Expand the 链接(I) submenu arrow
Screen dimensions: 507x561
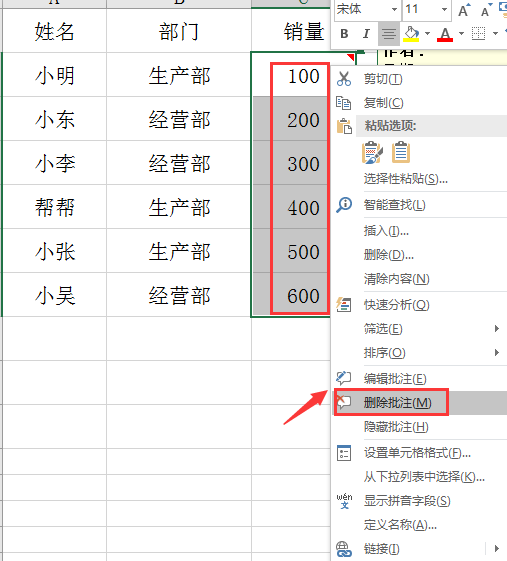[x=496, y=548]
